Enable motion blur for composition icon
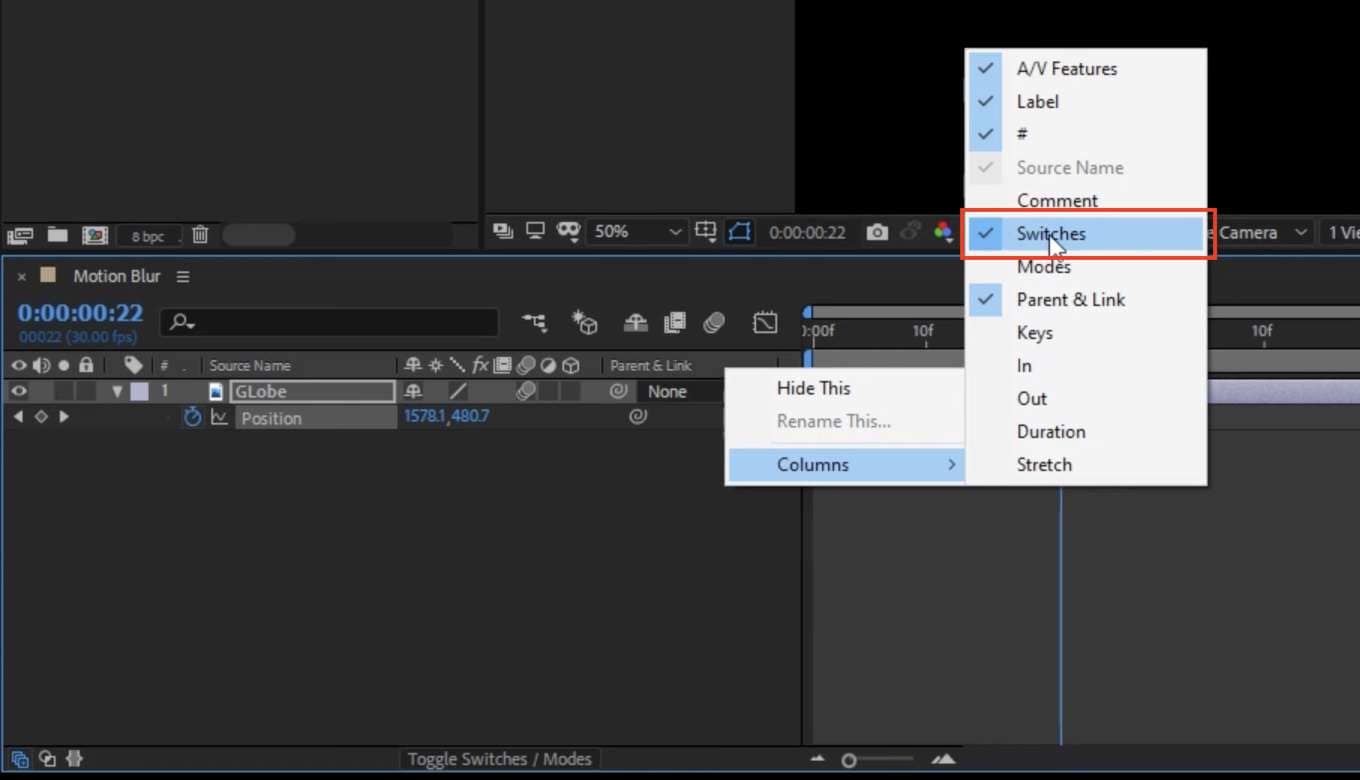The height and width of the screenshot is (780, 1360). pos(713,322)
